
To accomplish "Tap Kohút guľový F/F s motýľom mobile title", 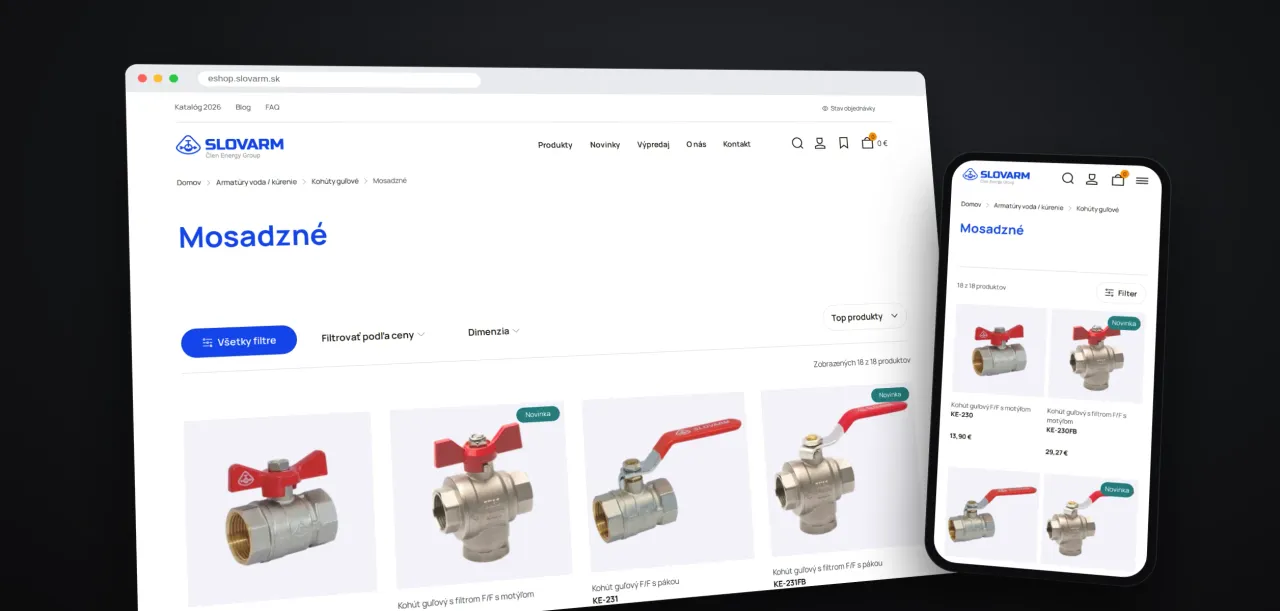I will pyautogui.click(x=991, y=406).
